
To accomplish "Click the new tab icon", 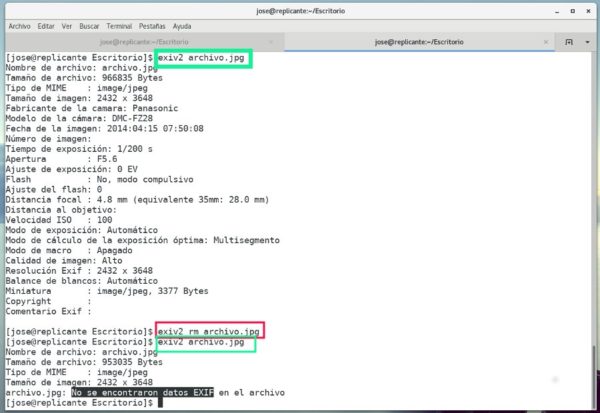I will pos(568,42).
